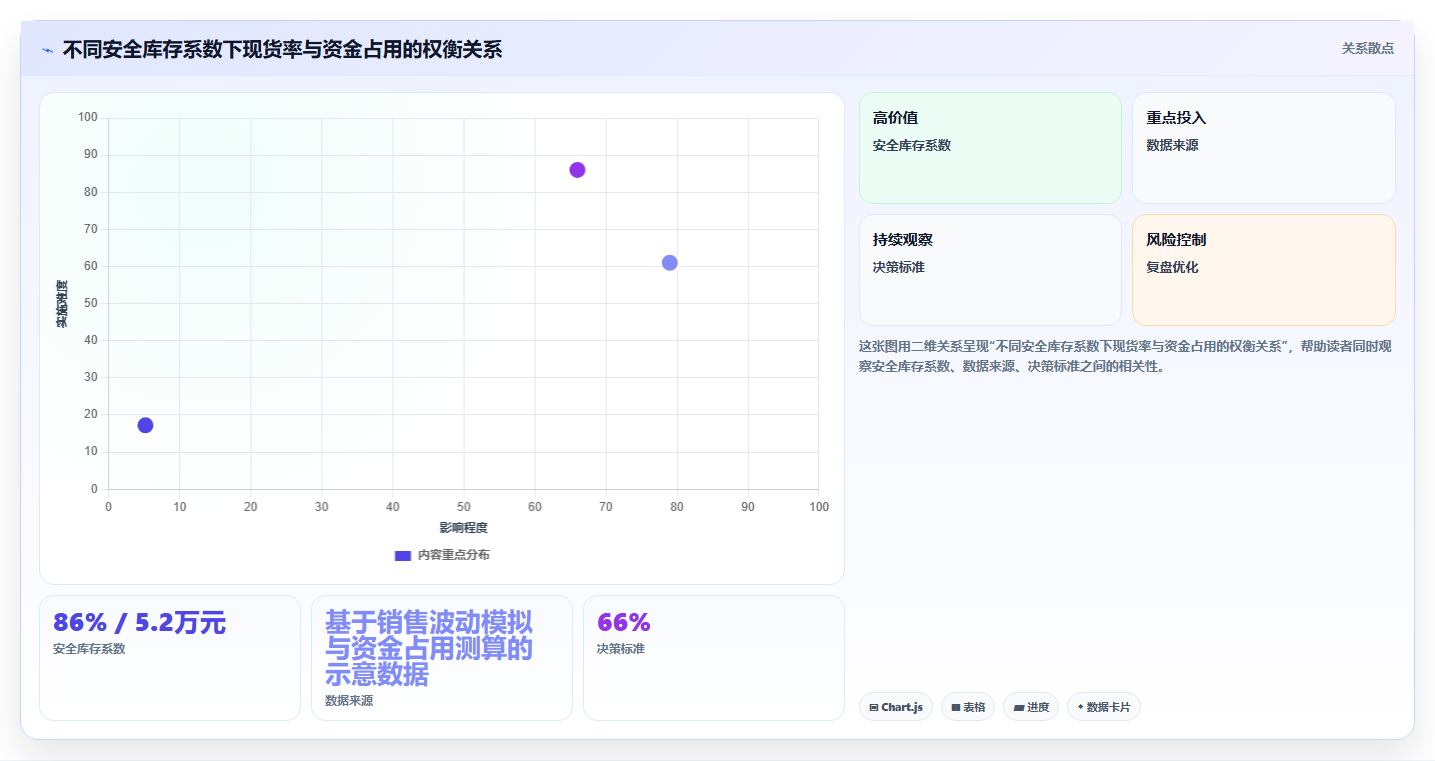Screen dimensions: 1435x761
Task: Click the chart title 不同安全库存系数下现货率与资金占用的权衡关系
Action: click(282, 49)
